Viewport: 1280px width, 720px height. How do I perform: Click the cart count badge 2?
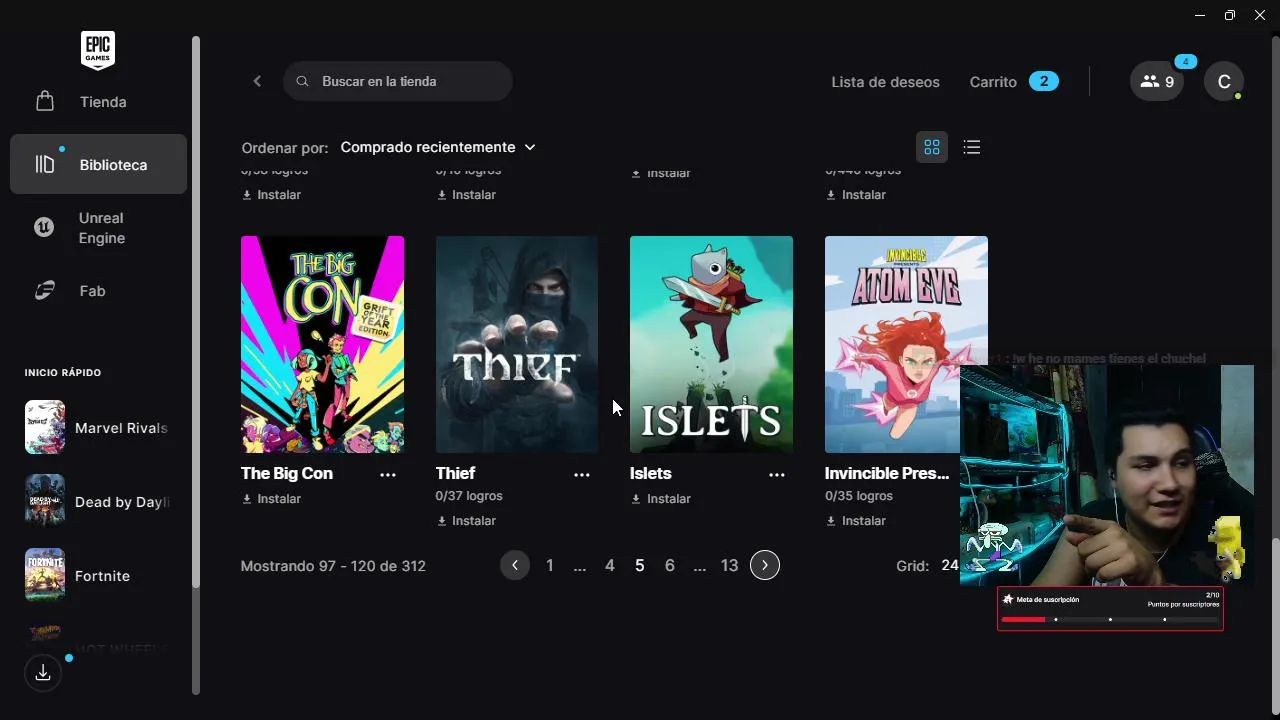pos(1044,82)
